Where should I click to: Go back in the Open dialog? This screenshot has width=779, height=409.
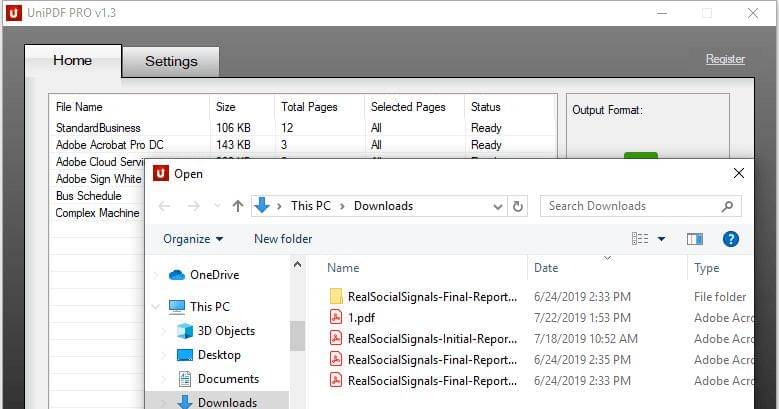click(x=164, y=206)
